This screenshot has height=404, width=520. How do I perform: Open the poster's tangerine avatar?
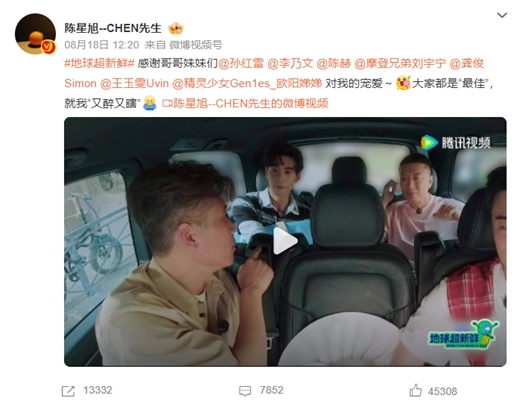click(x=35, y=34)
